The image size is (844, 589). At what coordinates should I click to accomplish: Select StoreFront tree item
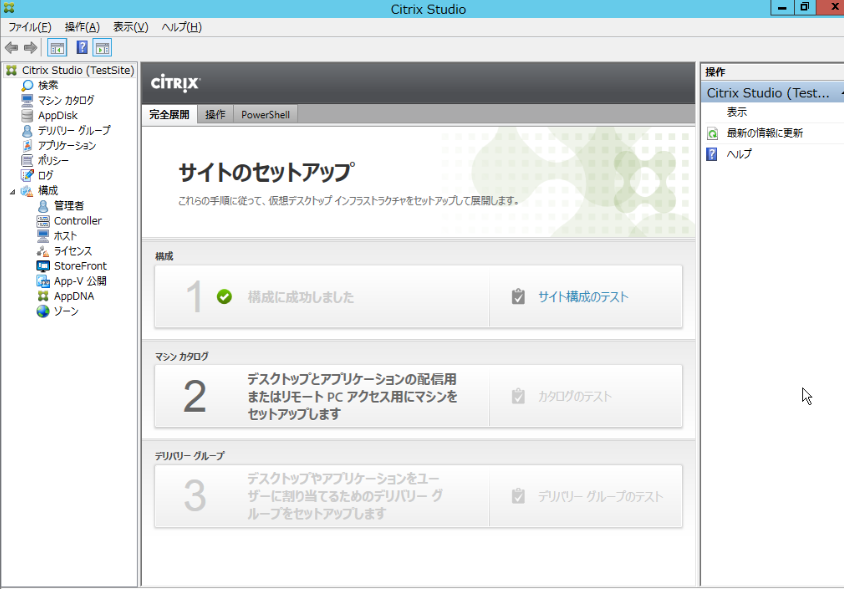(80, 266)
